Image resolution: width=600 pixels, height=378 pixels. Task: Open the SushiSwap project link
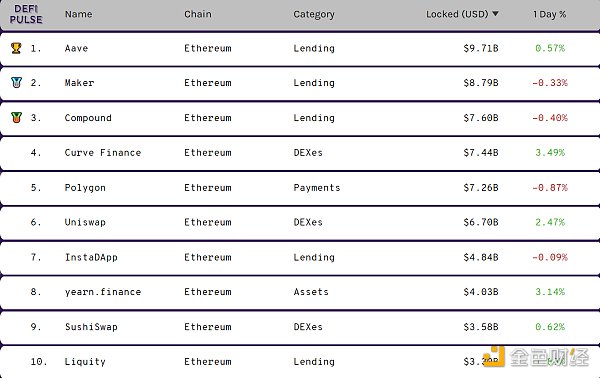[x=91, y=327]
